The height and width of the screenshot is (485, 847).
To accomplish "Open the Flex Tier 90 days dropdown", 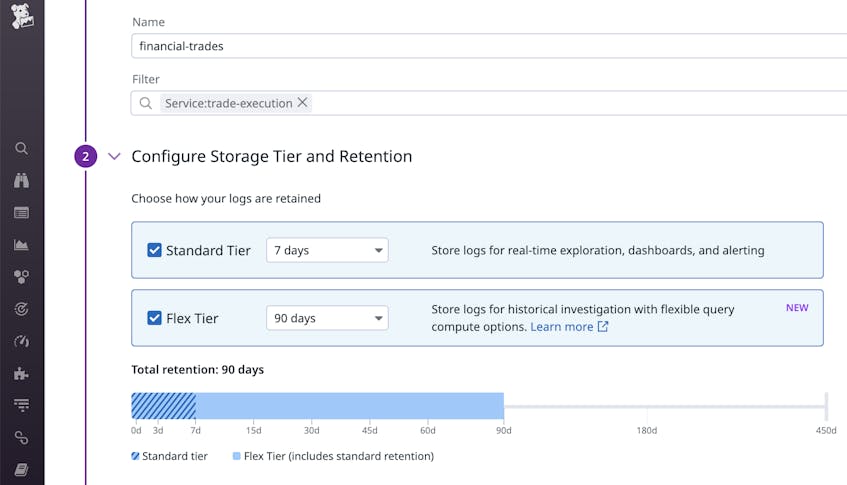I will (x=327, y=318).
